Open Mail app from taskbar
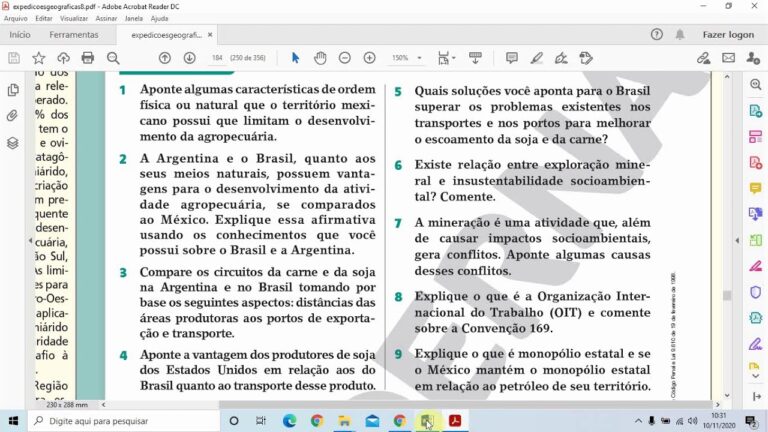This screenshot has width=768, height=432. 372,421
